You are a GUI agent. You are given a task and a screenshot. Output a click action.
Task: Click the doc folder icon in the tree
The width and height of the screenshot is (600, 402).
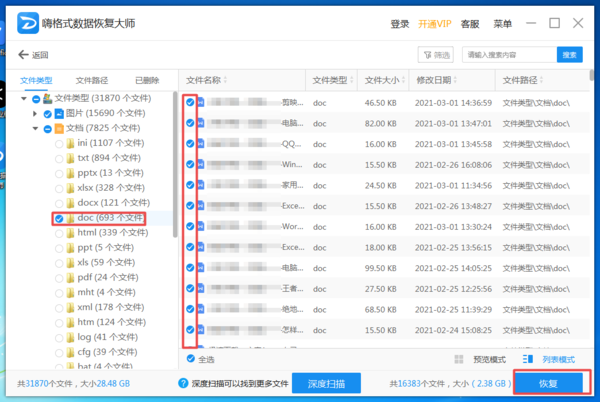tap(71, 218)
